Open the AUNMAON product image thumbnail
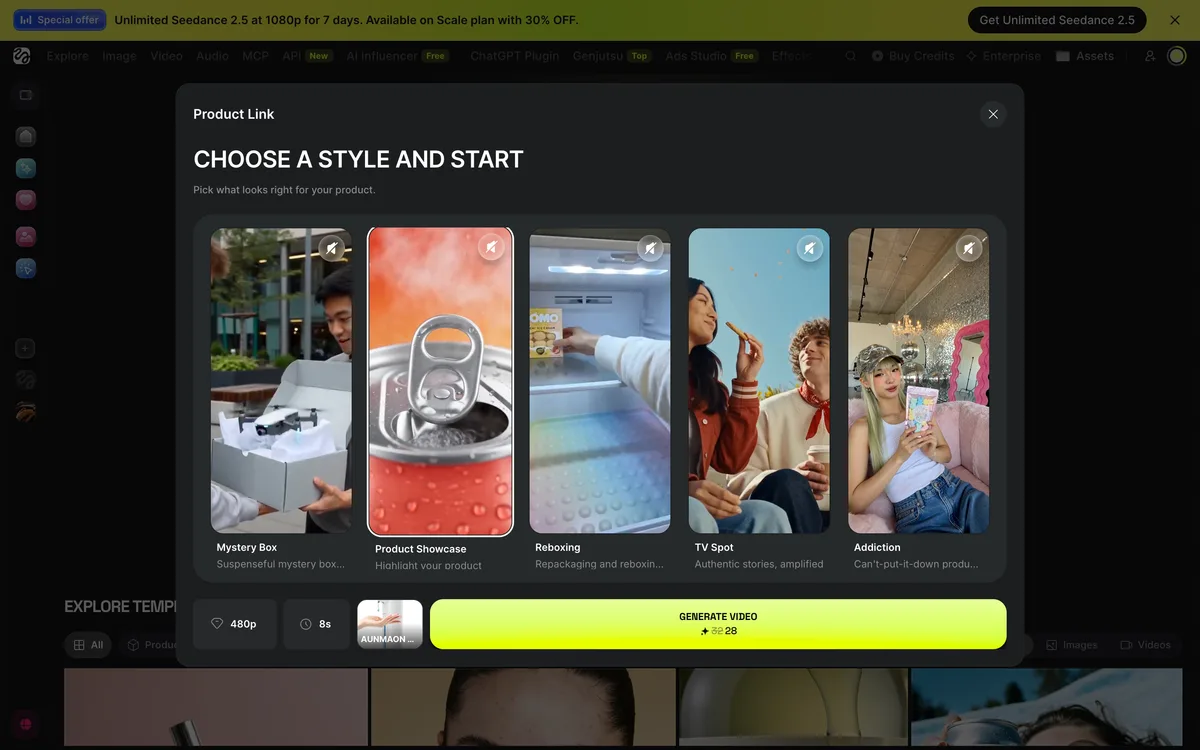Image resolution: width=1200 pixels, height=750 pixels. point(390,624)
